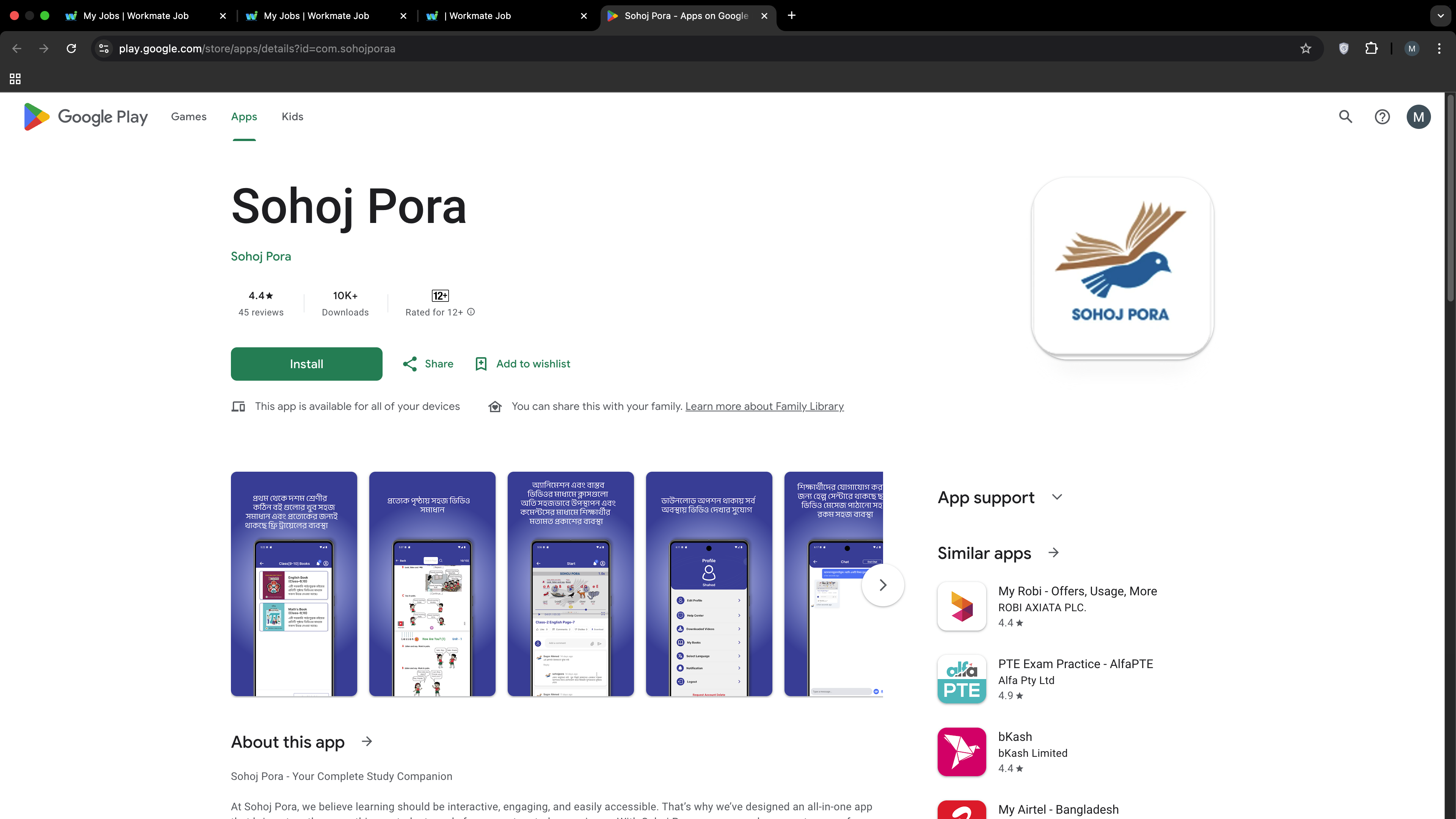Open the browser extensions puzzle icon
1456x819 pixels.
pos(1371,49)
